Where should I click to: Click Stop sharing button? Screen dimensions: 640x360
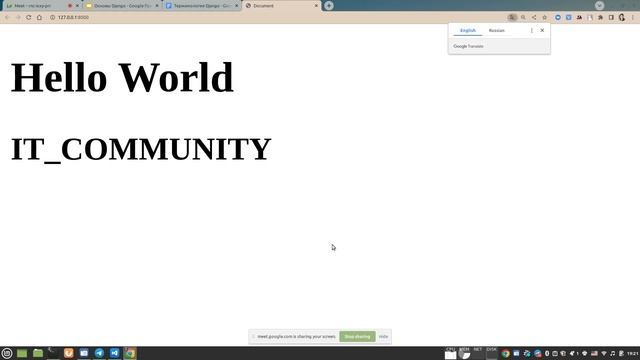(x=357, y=337)
